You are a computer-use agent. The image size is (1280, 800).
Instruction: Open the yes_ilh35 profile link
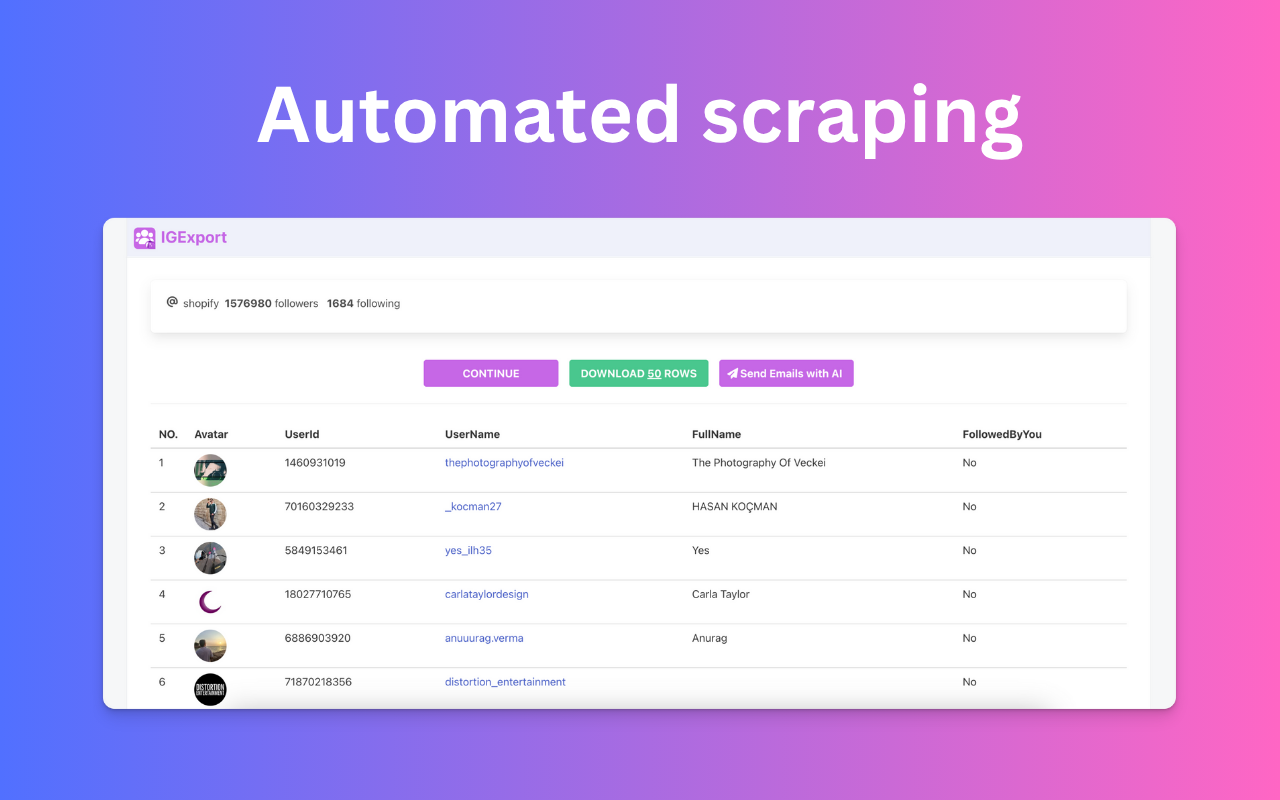coord(468,550)
